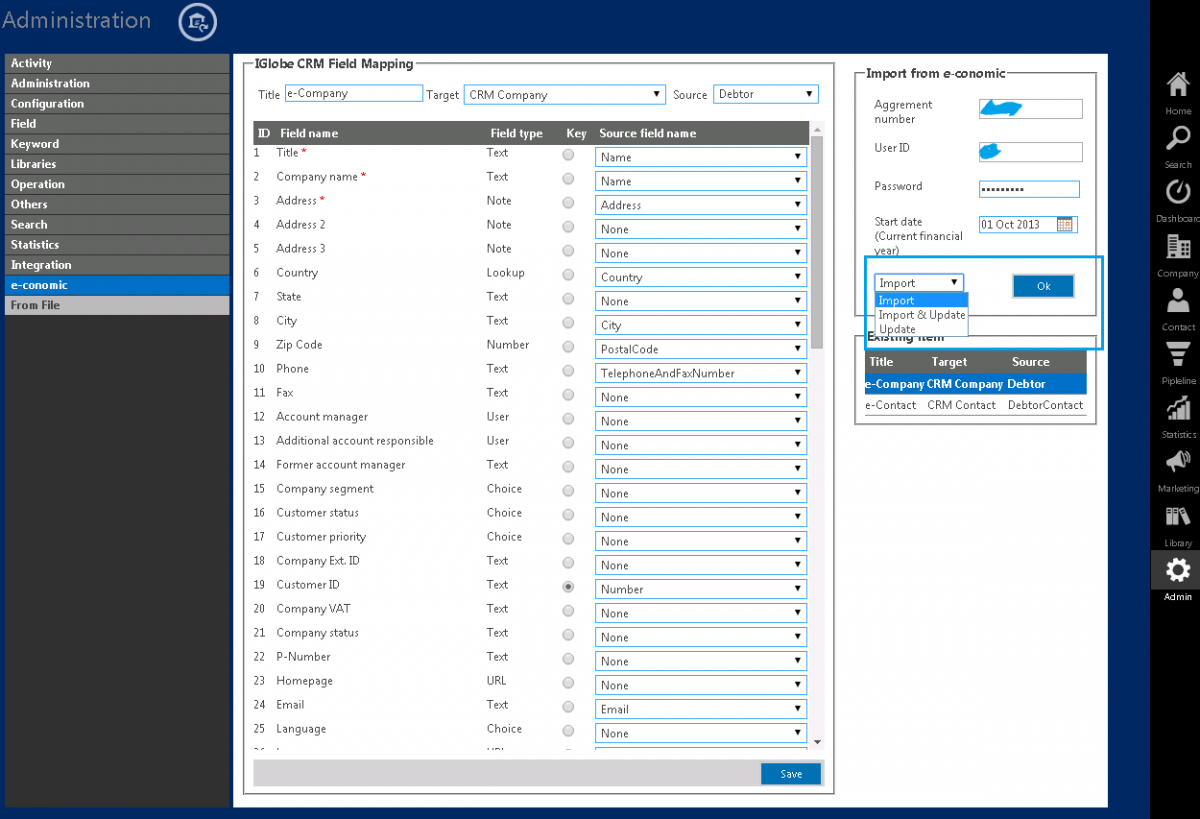
Task: Click the User ID input field
Action: click(x=1031, y=152)
